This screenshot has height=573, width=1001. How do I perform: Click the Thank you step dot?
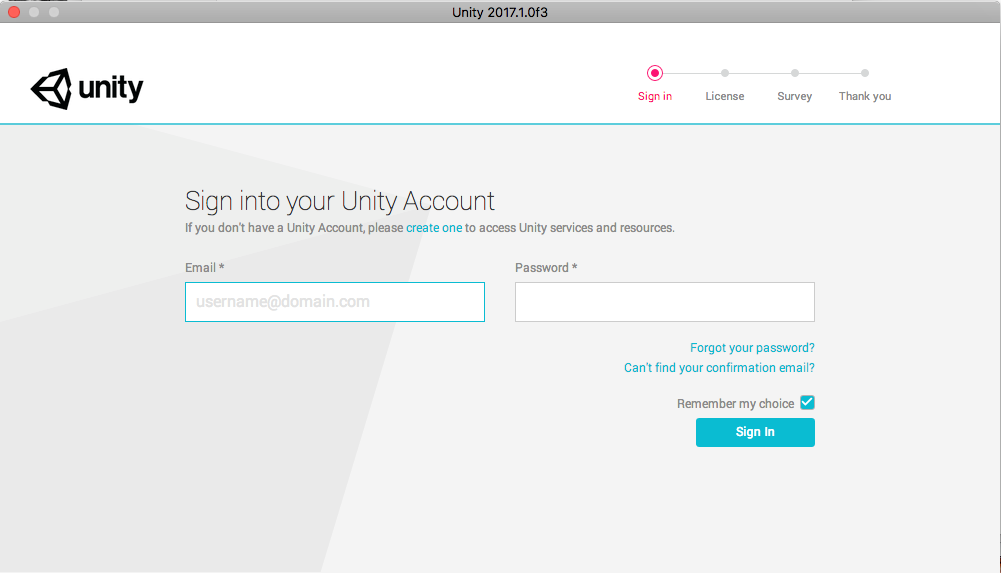[864, 73]
